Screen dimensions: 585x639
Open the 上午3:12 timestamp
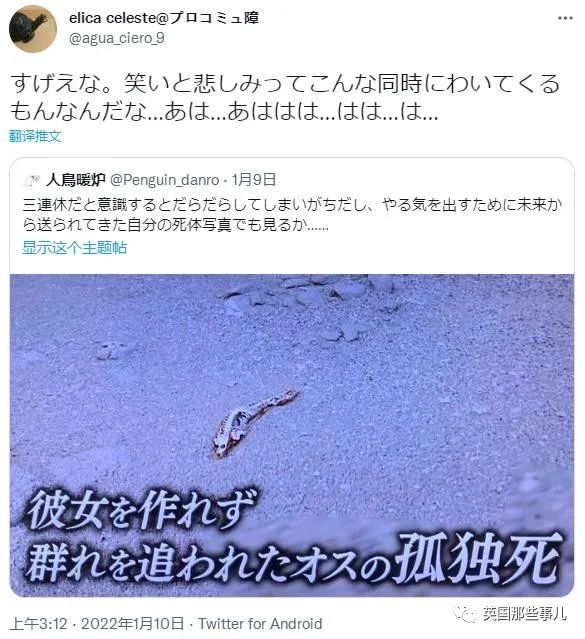point(38,624)
